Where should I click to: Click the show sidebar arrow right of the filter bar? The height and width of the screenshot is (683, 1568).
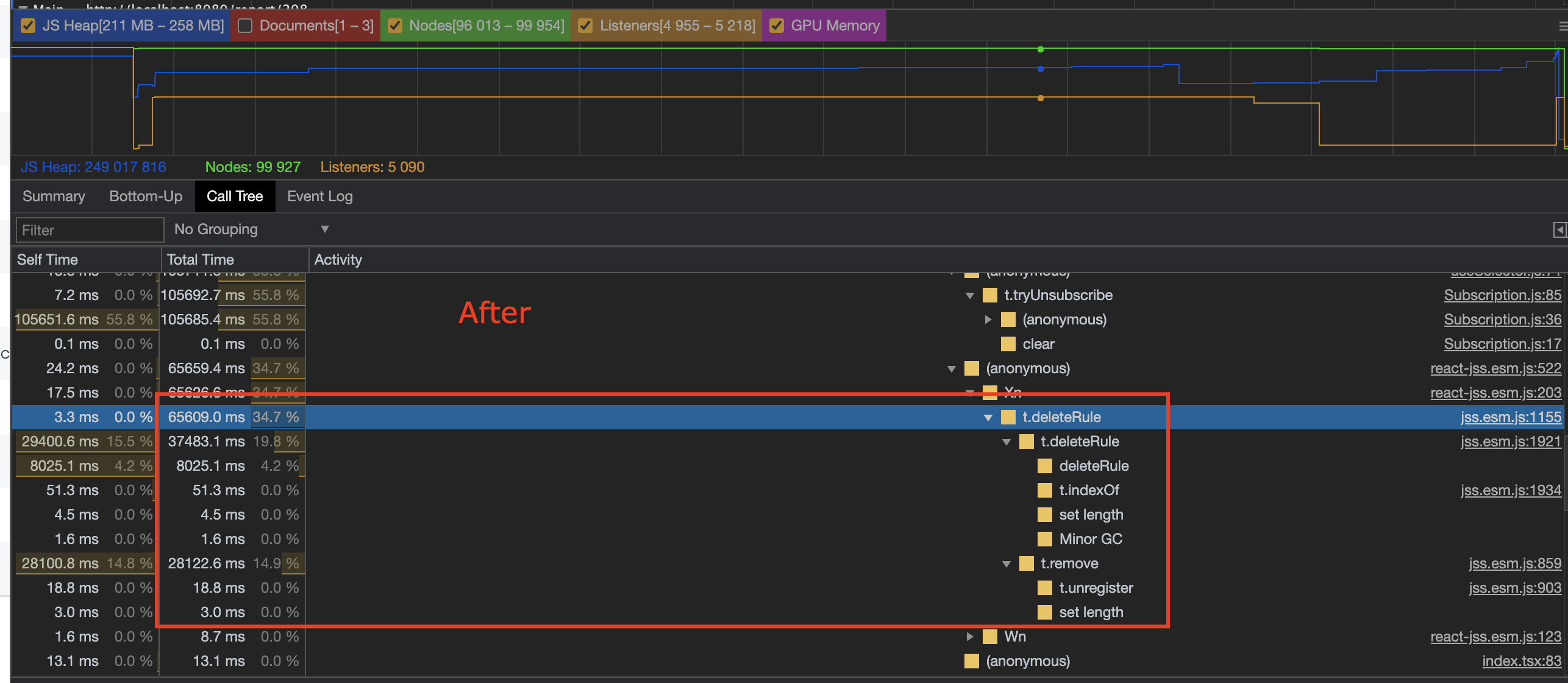pyautogui.click(x=1561, y=229)
